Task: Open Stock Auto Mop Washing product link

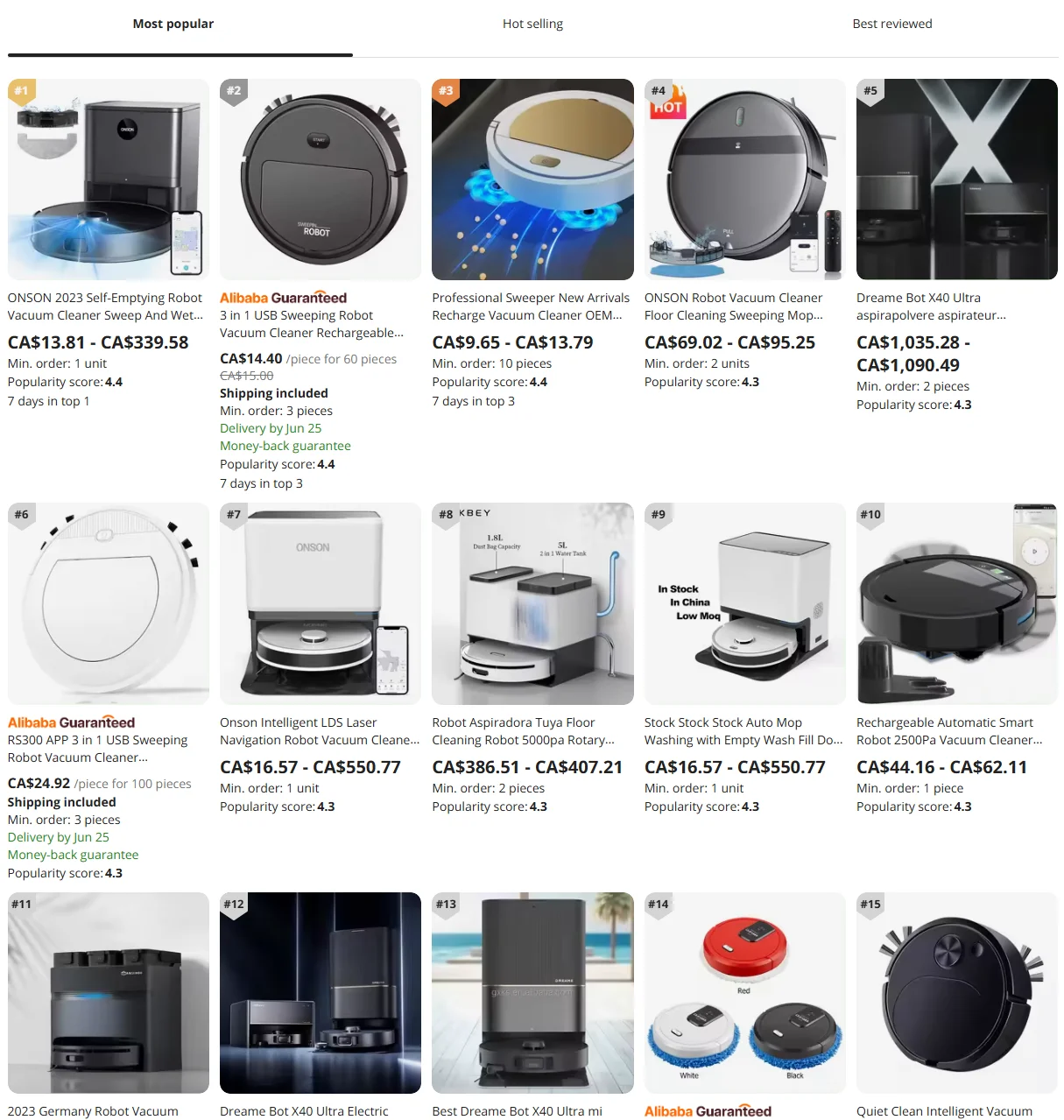Action: [743, 731]
